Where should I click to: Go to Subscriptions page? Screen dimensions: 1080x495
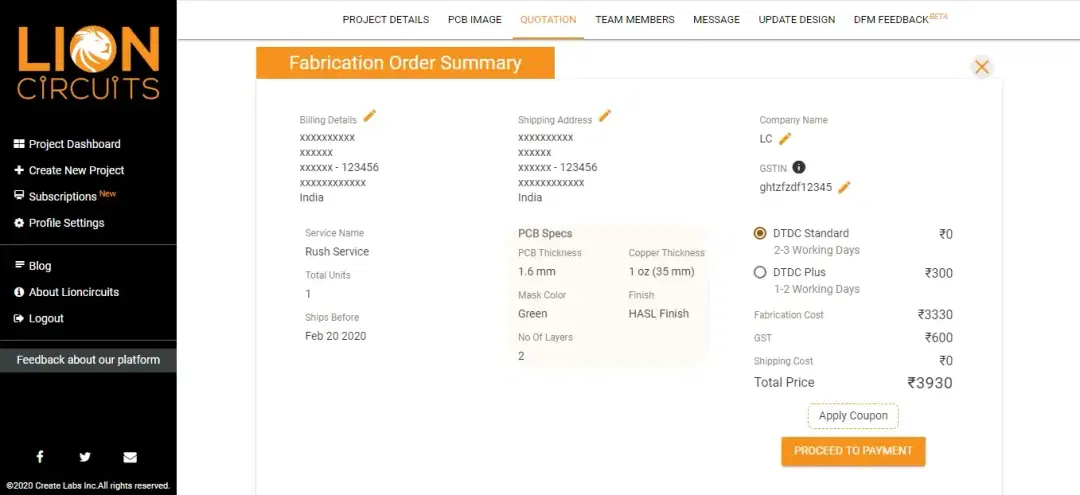62,196
